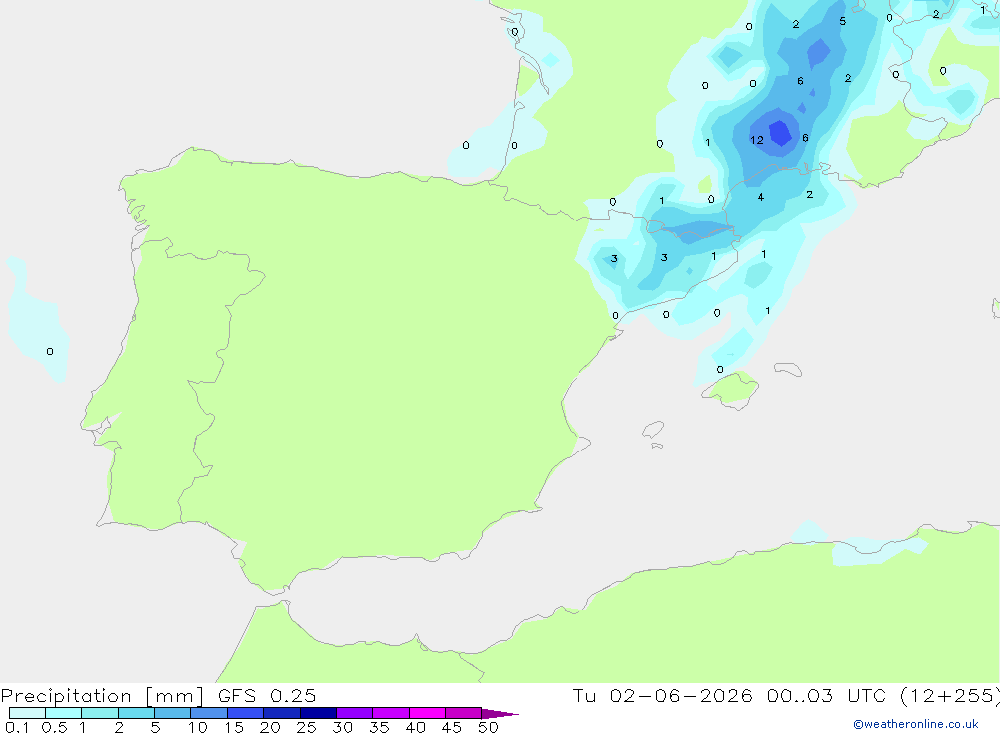Click the 'Precipitation [mm]' title text

pos(103,696)
